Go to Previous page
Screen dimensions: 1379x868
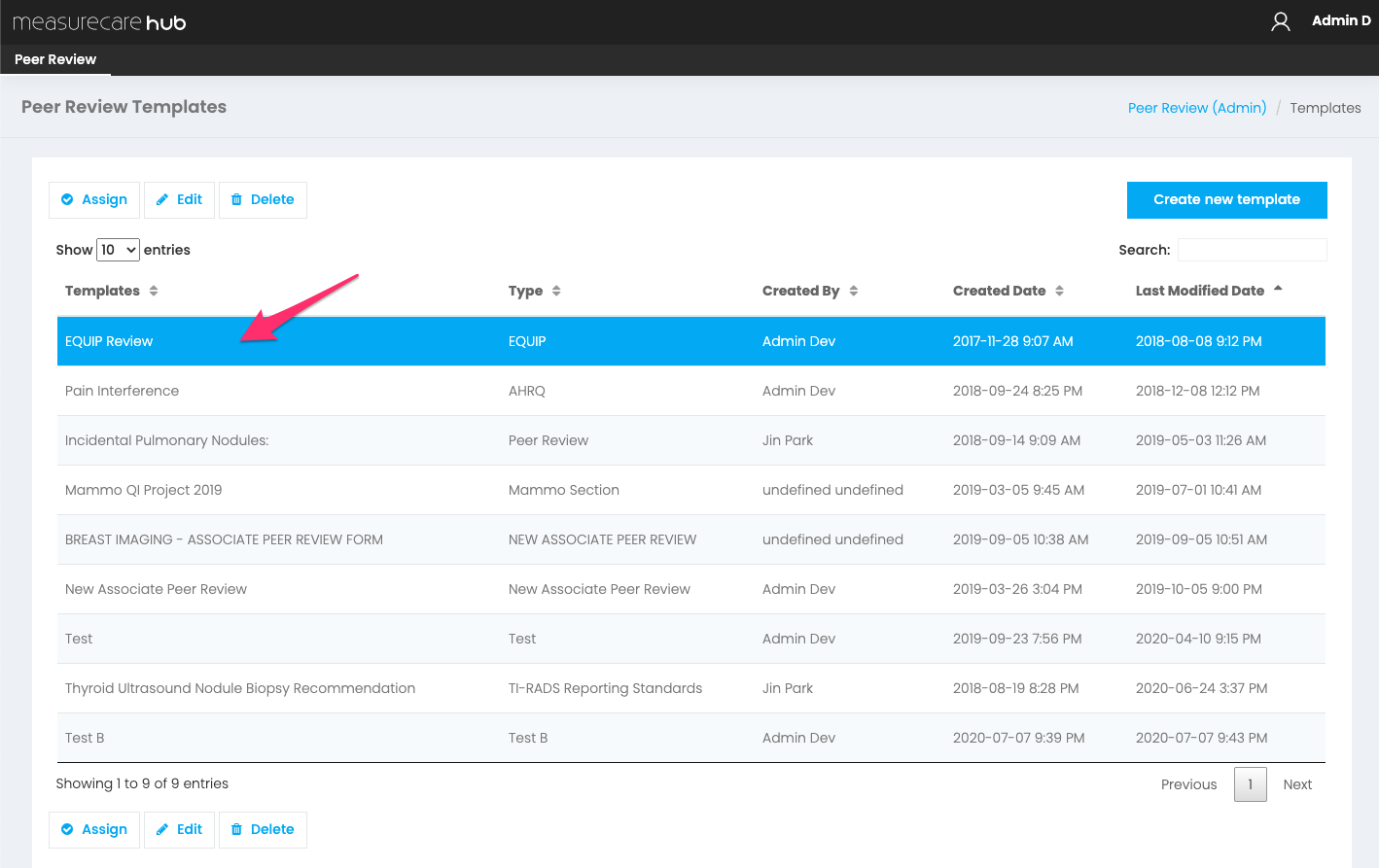point(1188,784)
